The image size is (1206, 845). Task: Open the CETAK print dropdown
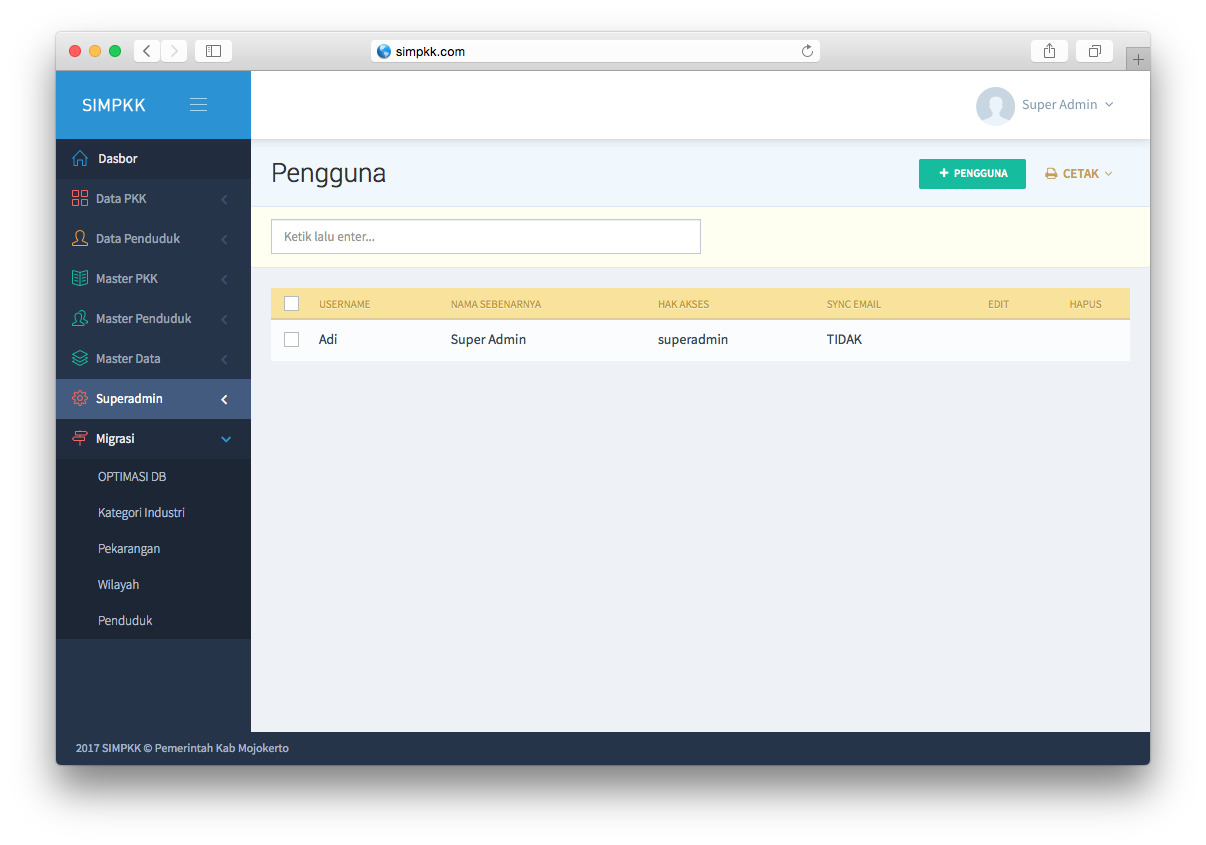1079,174
